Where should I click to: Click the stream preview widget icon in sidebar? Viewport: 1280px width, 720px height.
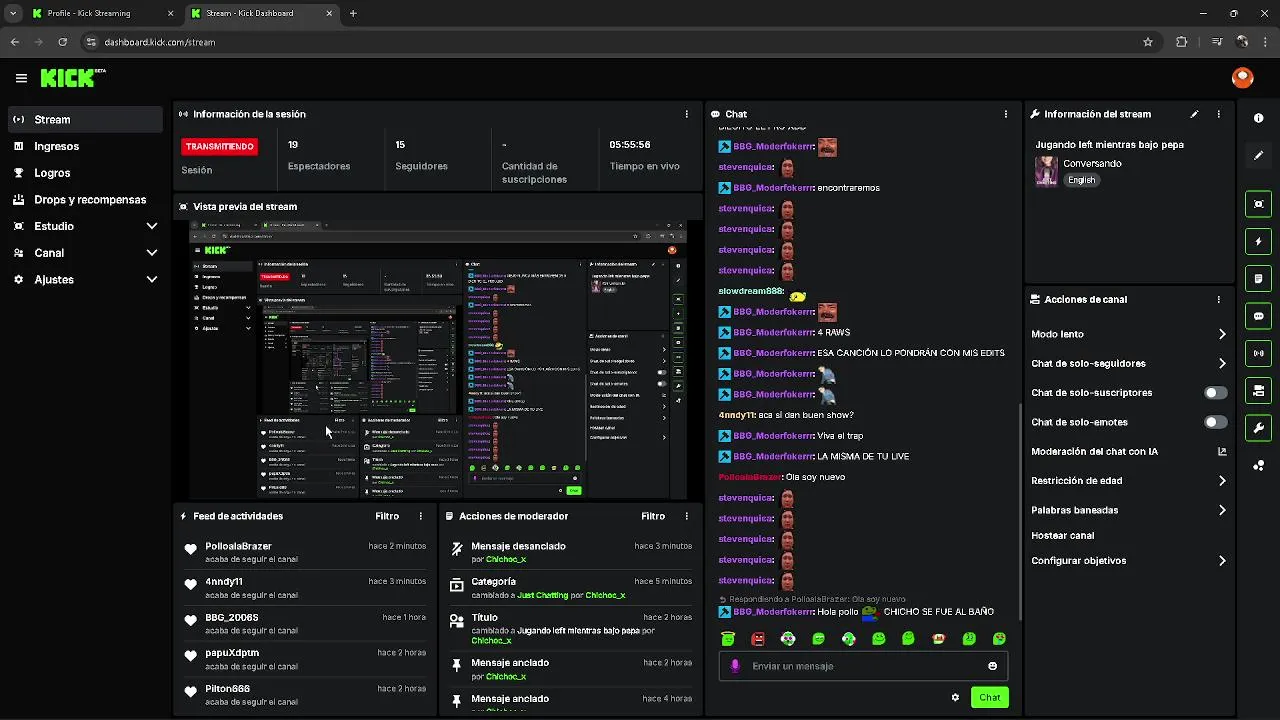[x=1258, y=204]
